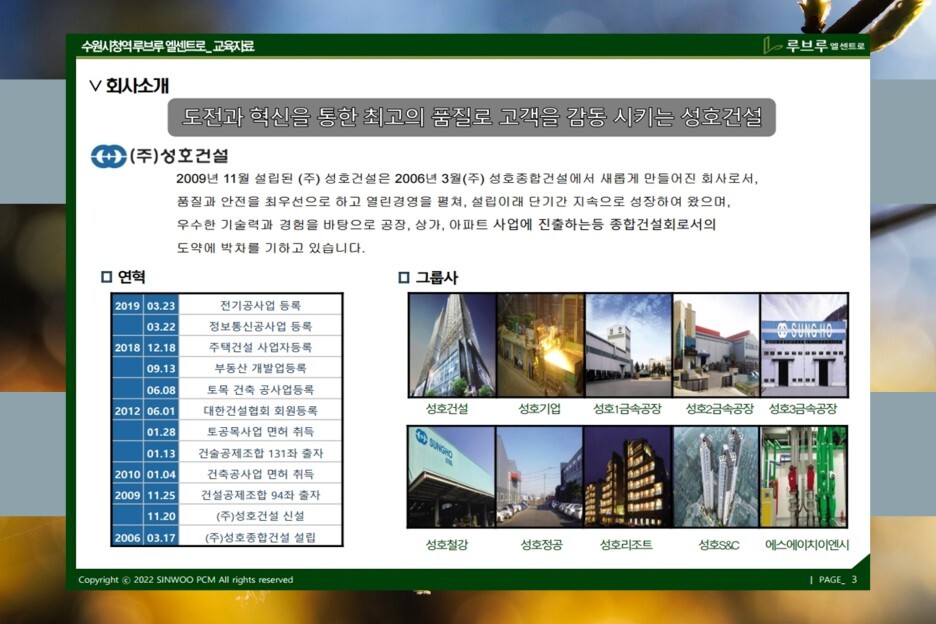936x624 pixels.
Task: Click the 2009 year cell
Action: point(127,494)
